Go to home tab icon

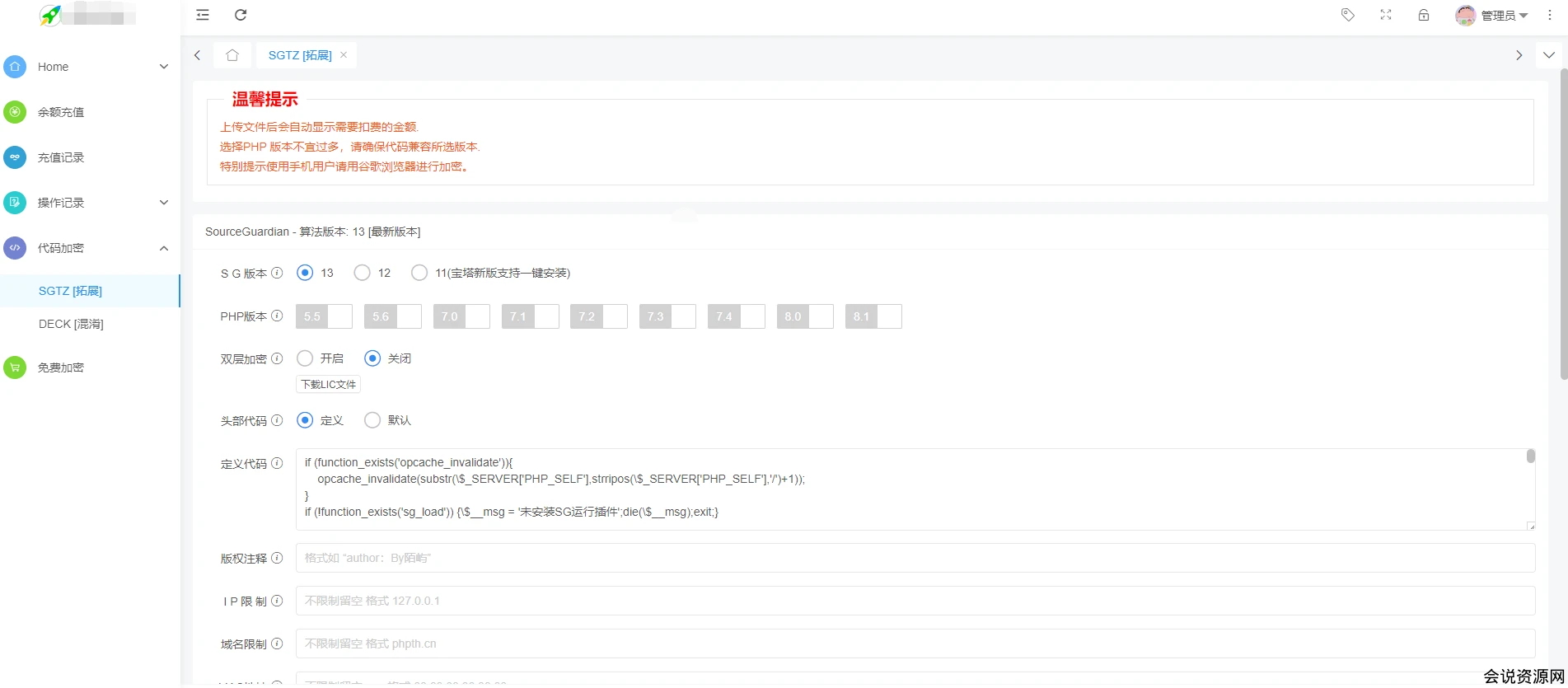point(232,55)
